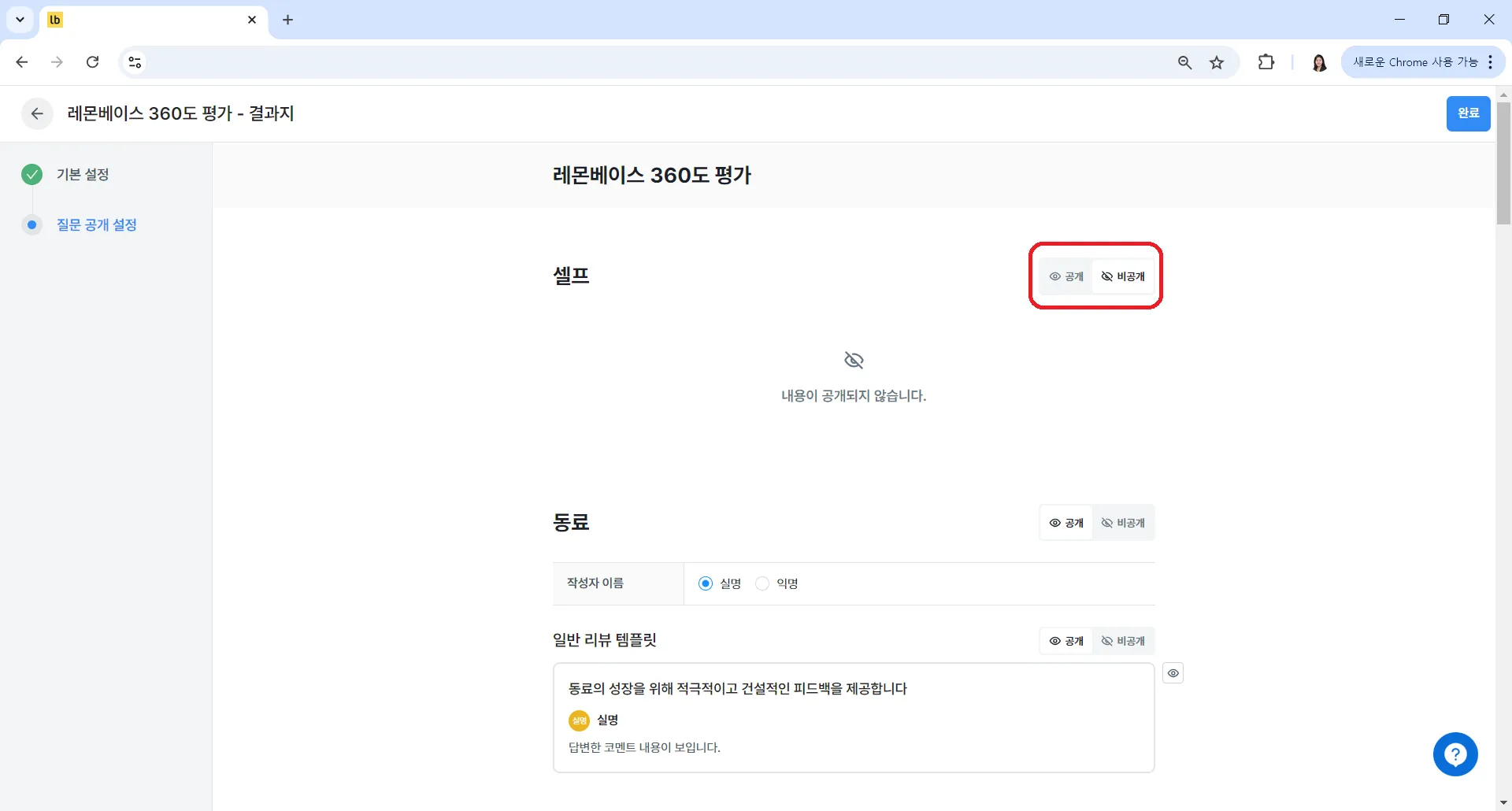Image resolution: width=1512 pixels, height=811 pixels.
Task: Set 동료 section to 비공개
Action: coord(1123,523)
